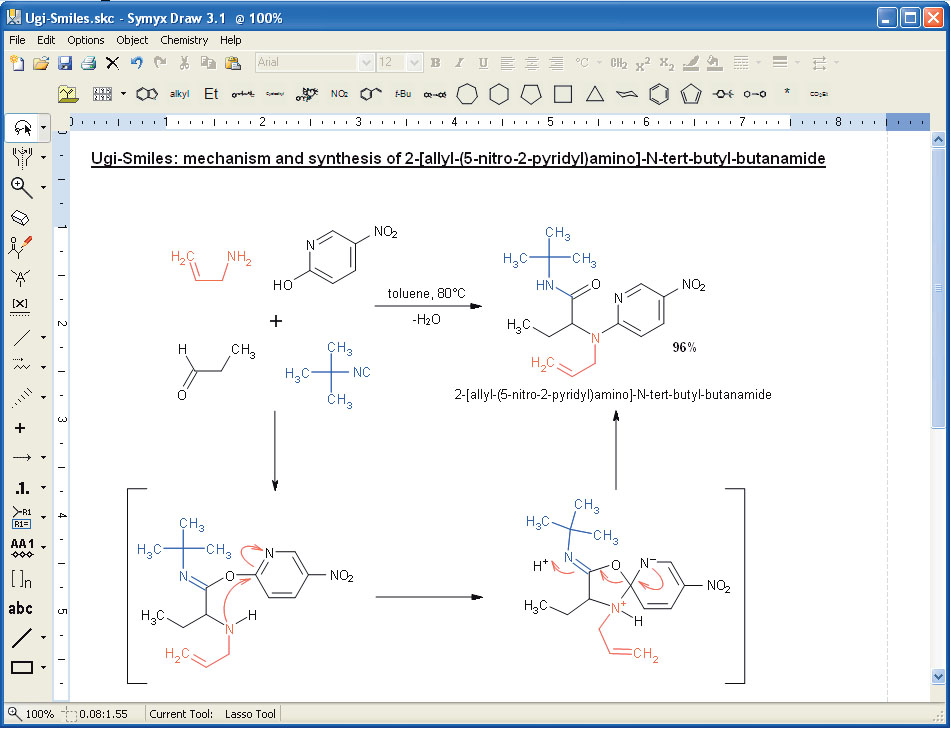The width and height of the screenshot is (951, 729).
Task: Click the benzene ring template
Action: point(658,94)
